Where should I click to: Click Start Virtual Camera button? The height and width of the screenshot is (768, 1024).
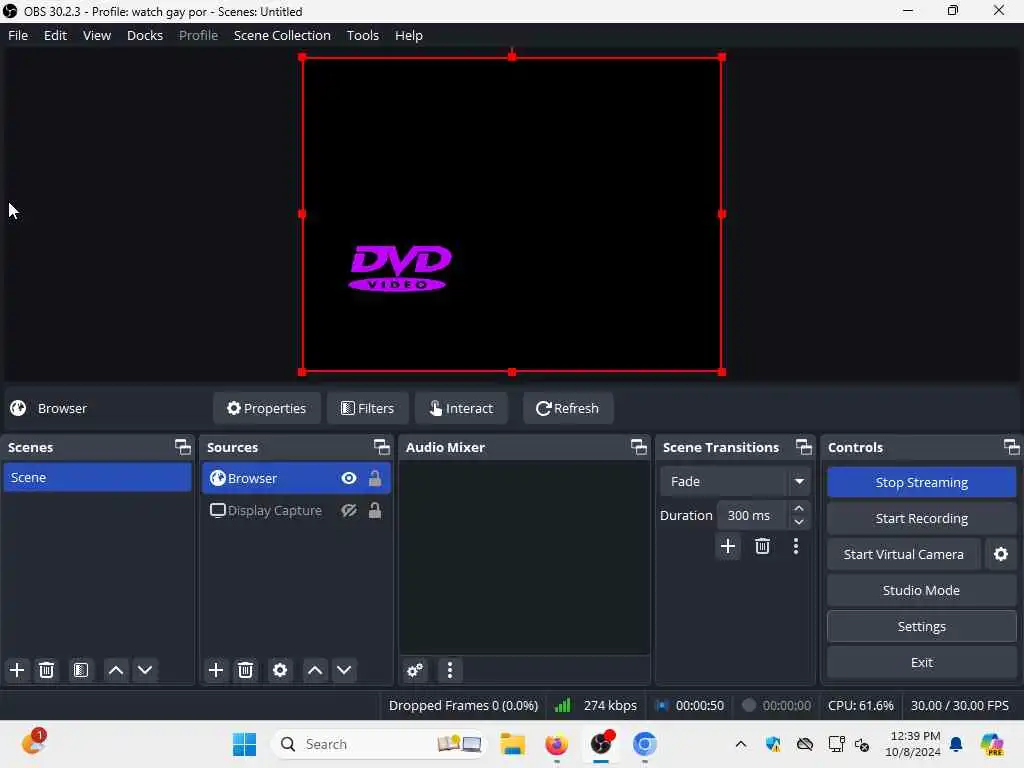click(x=903, y=554)
